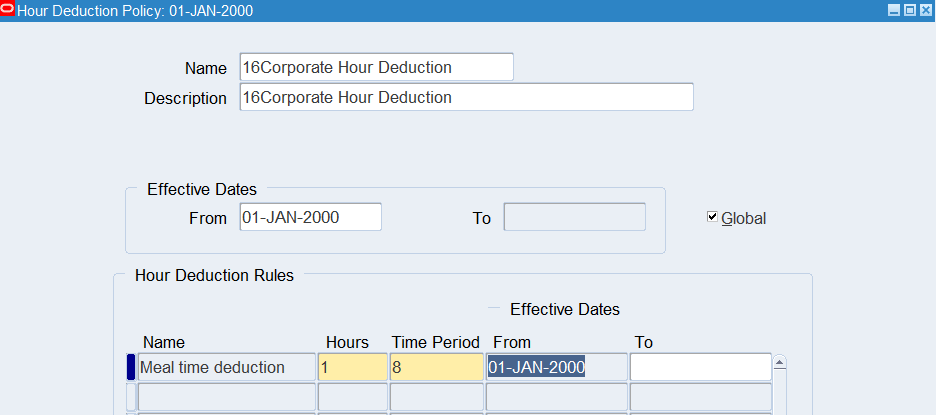Click the rule's empty To date field
Screen dimensions: 936x415
tap(700, 367)
